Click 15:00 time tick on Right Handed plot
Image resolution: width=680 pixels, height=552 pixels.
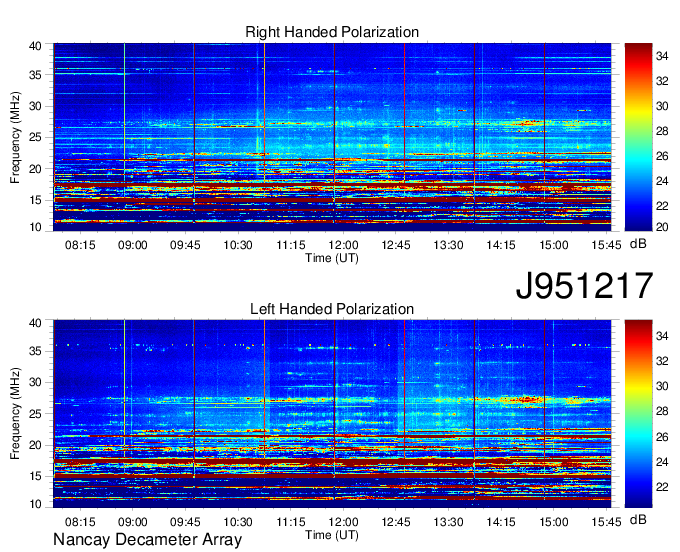pos(554,245)
